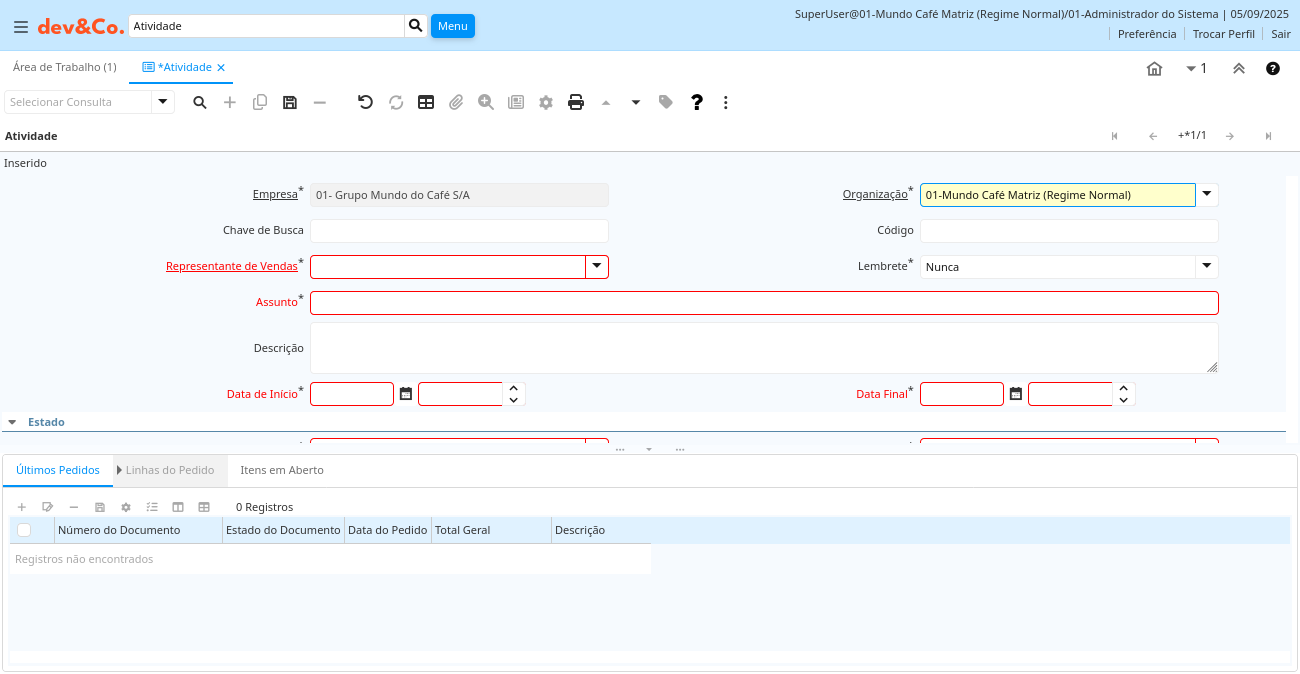Screen dimensions: 1300x674
Task: Click into the Assunto text field
Action: tap(764, 303)
